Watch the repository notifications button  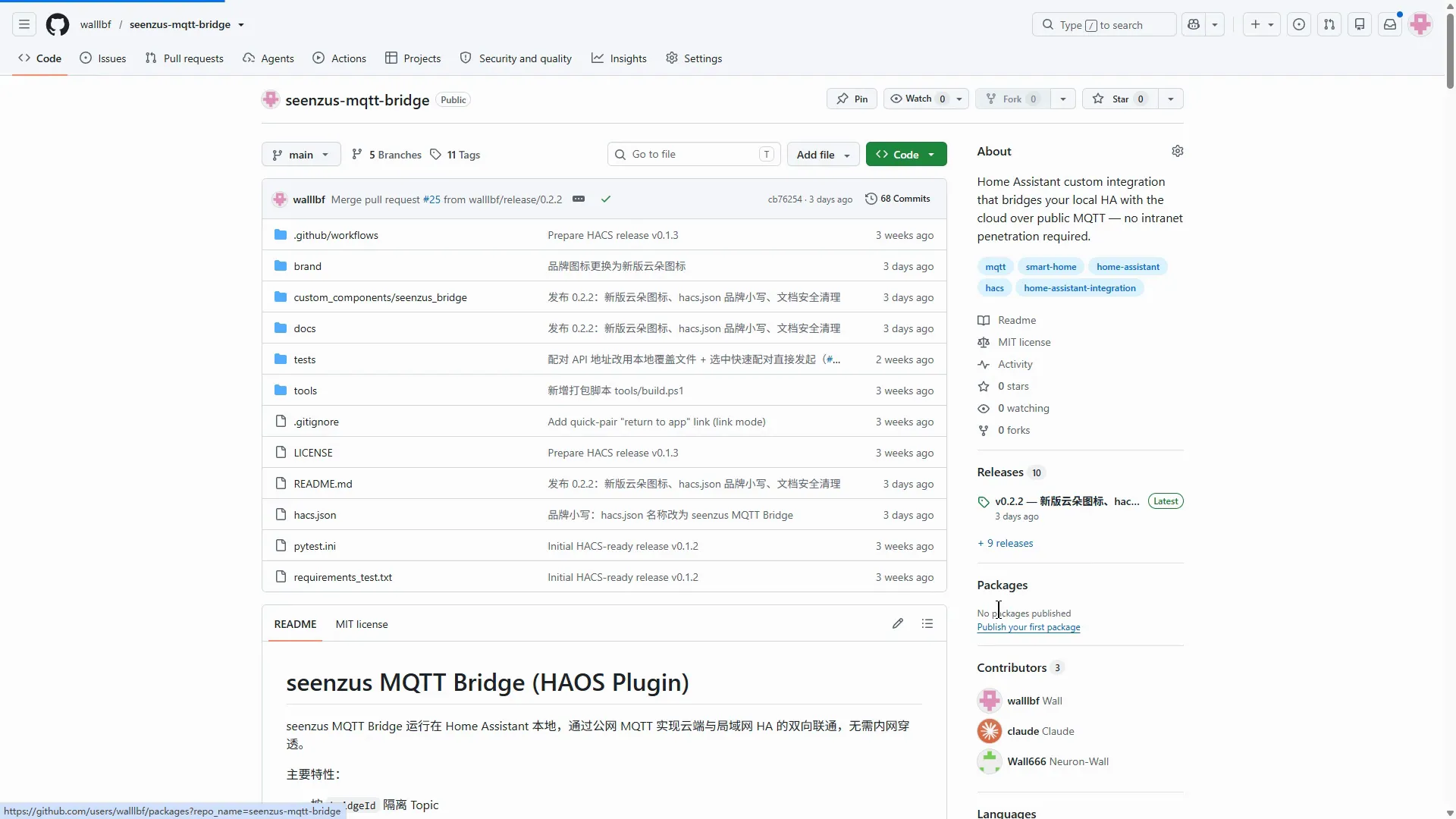coord(926,99)
